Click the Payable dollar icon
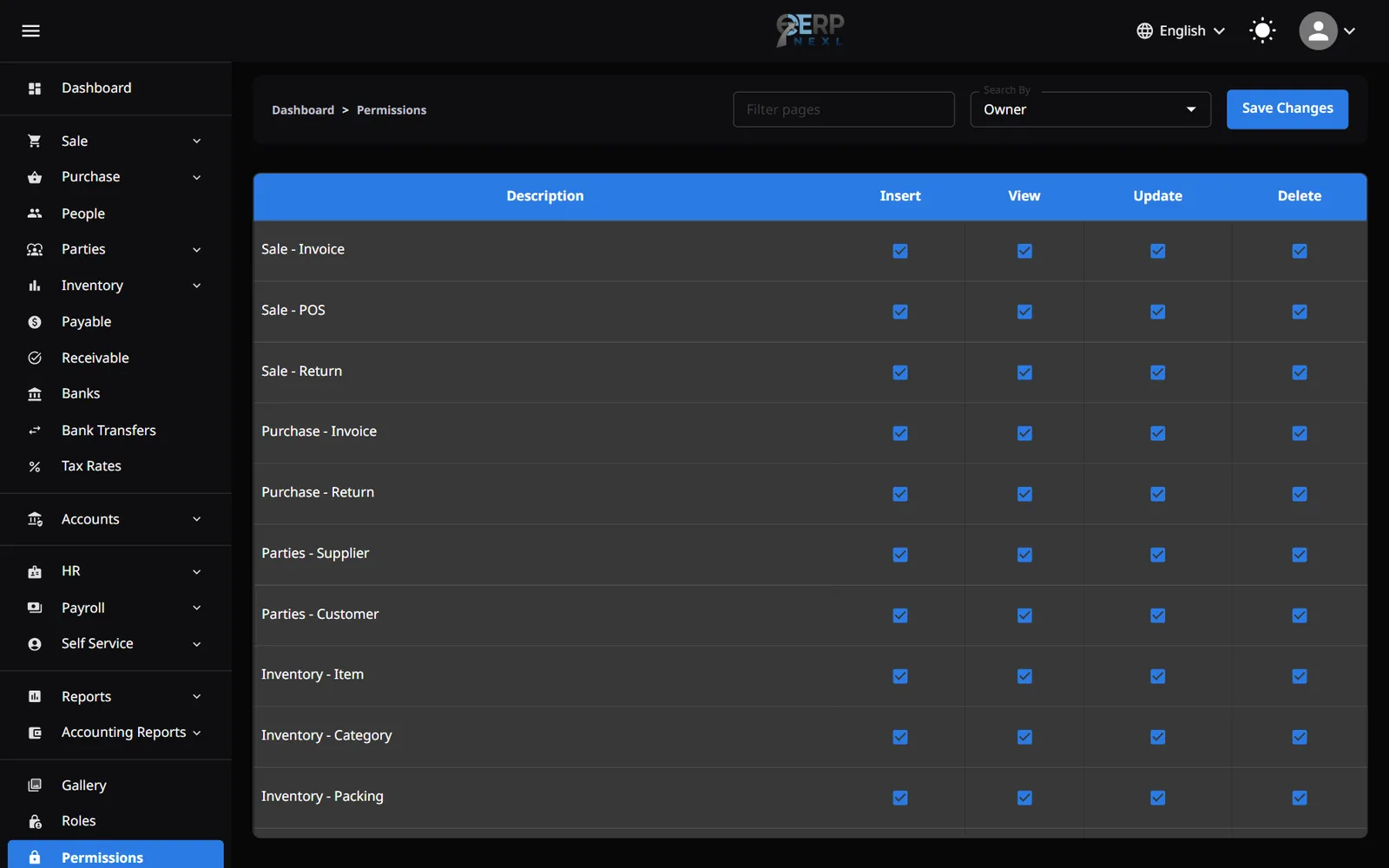1389x868 pixels. [x=35, y=322]
